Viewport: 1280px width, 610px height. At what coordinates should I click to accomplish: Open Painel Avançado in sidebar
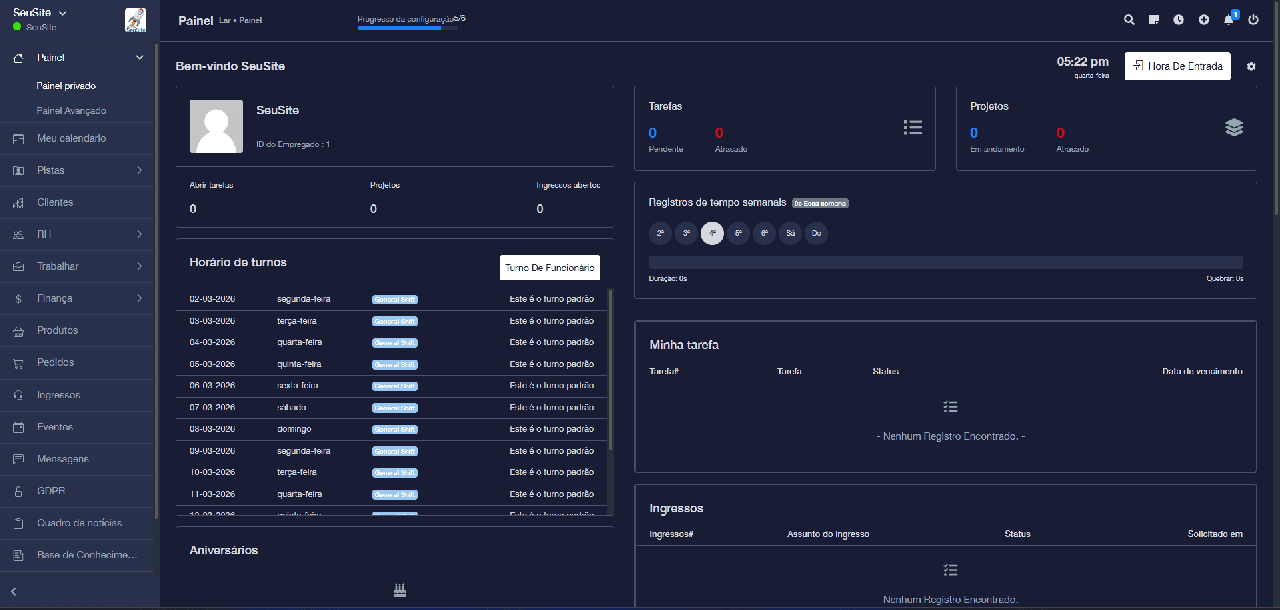(x=71, y=111)
